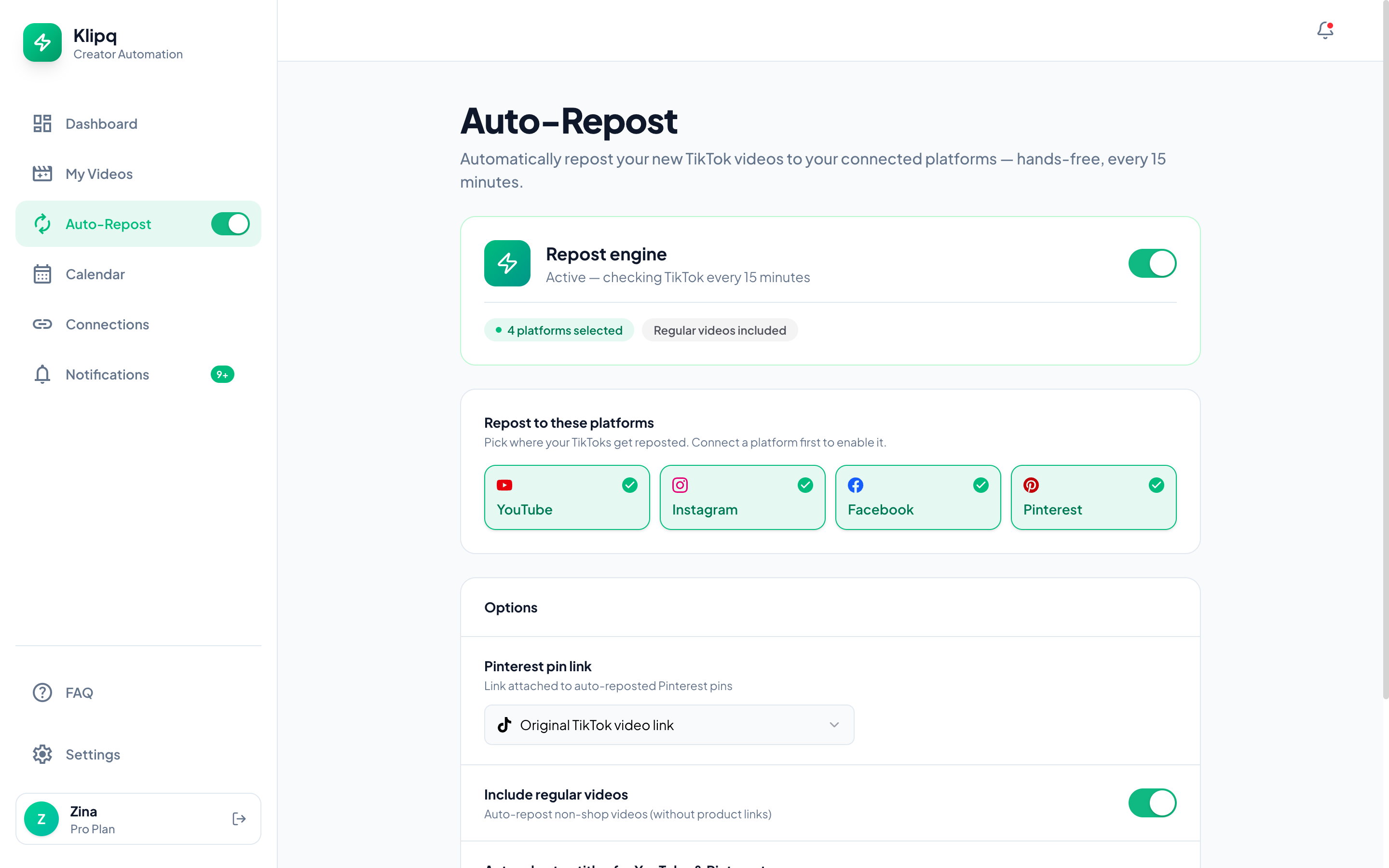The image size is (1389, 868).
Task: Click the FAQ question mark icon
Action: click(x=42, y=692)
